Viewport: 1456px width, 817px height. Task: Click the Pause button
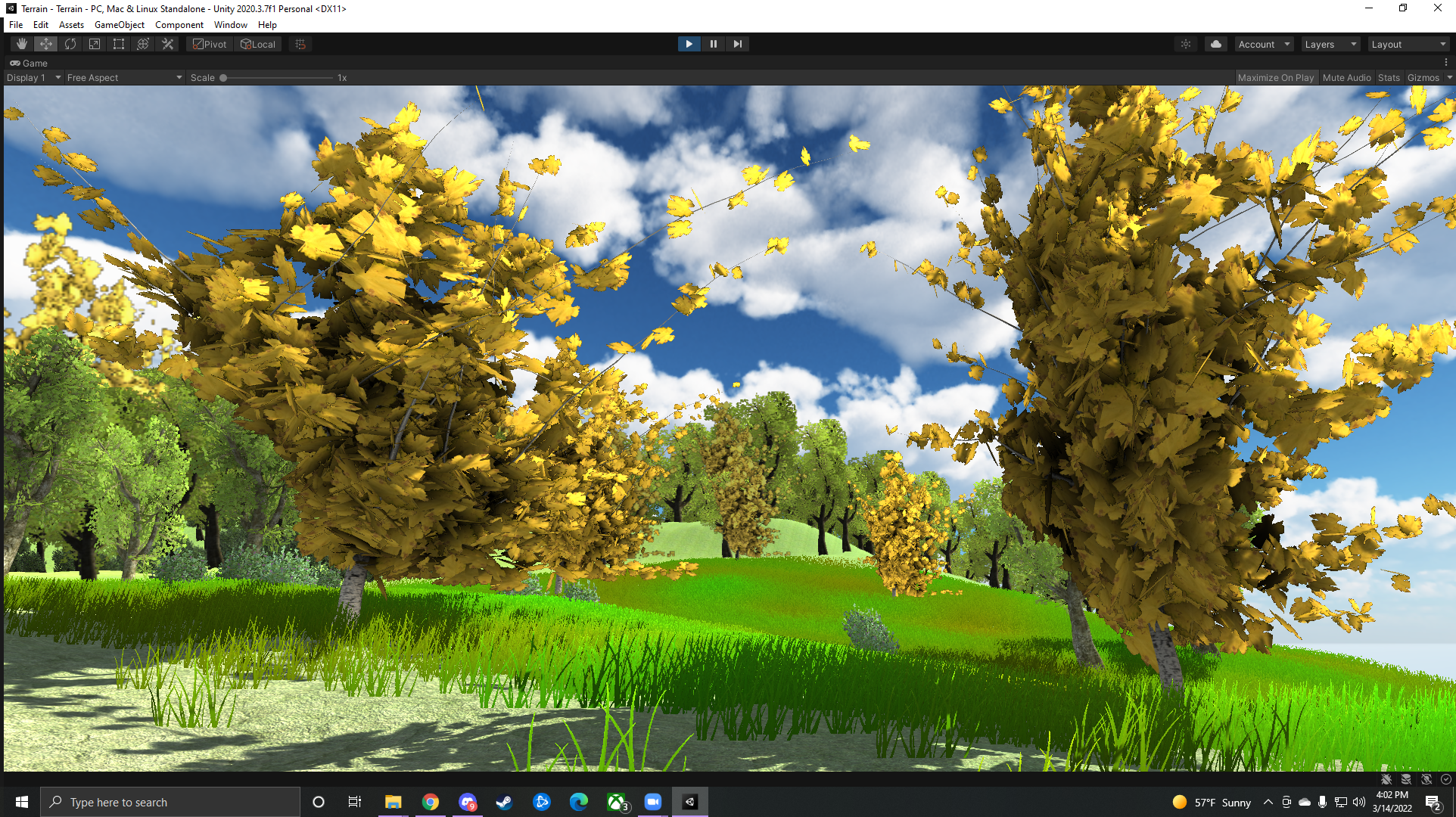713,44
